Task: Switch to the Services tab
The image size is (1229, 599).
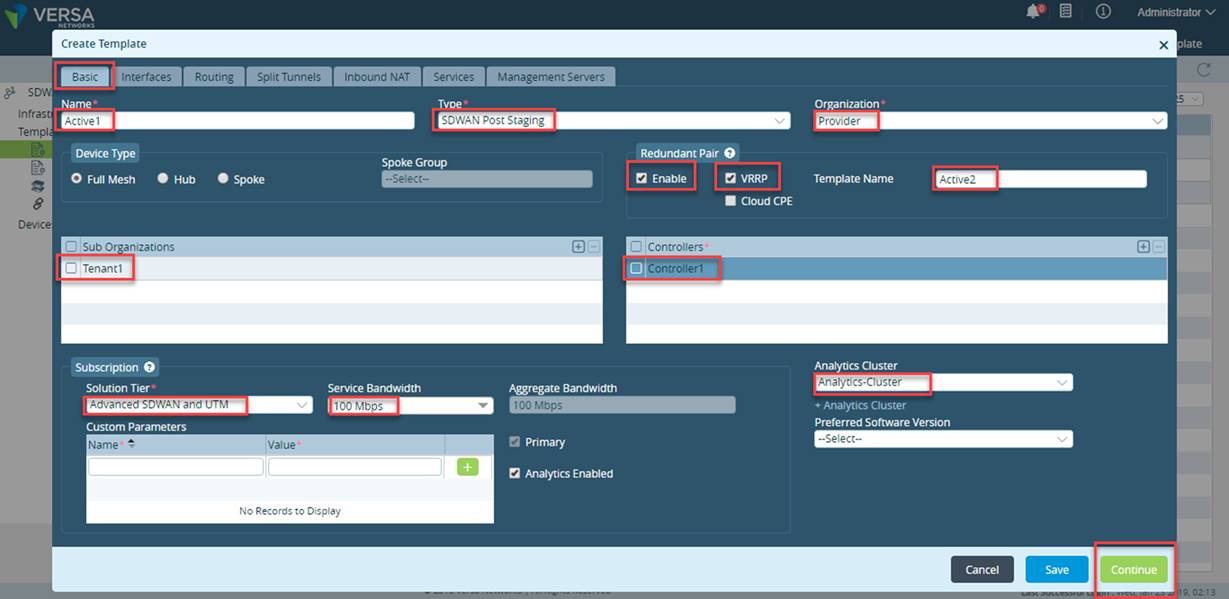Action: [454, 77]
